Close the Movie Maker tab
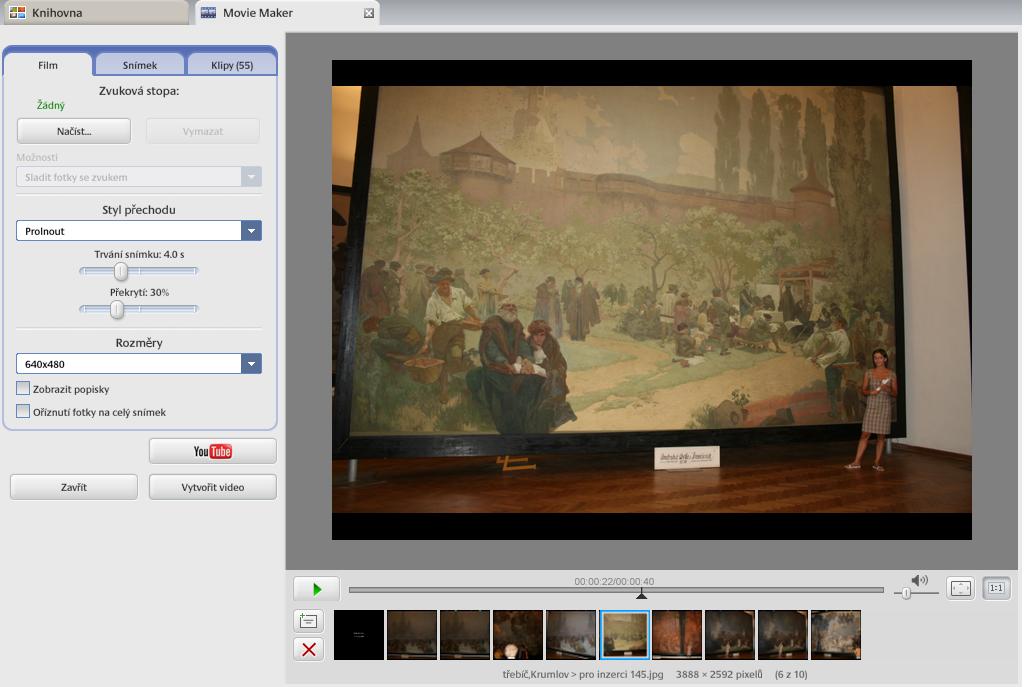The width and height of the screenshot is (1024, 687). point(369,13)
